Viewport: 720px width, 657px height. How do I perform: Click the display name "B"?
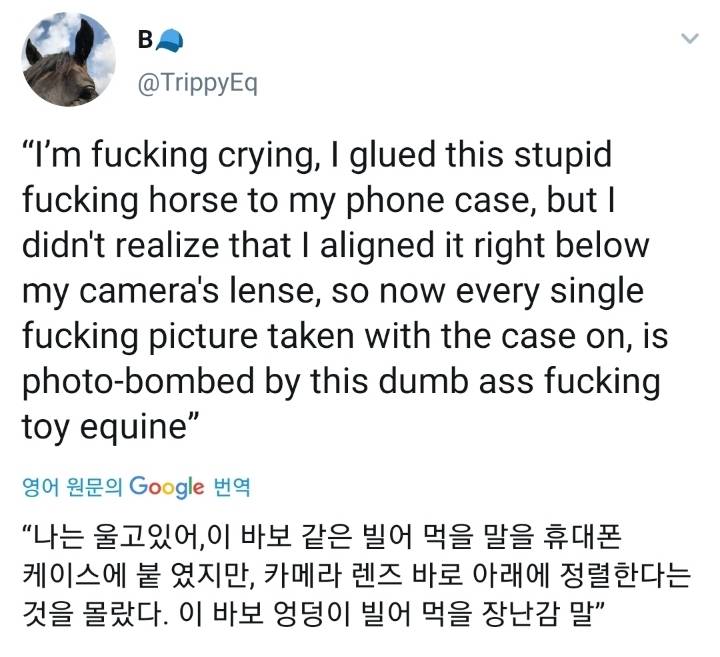tap(143, 42)
